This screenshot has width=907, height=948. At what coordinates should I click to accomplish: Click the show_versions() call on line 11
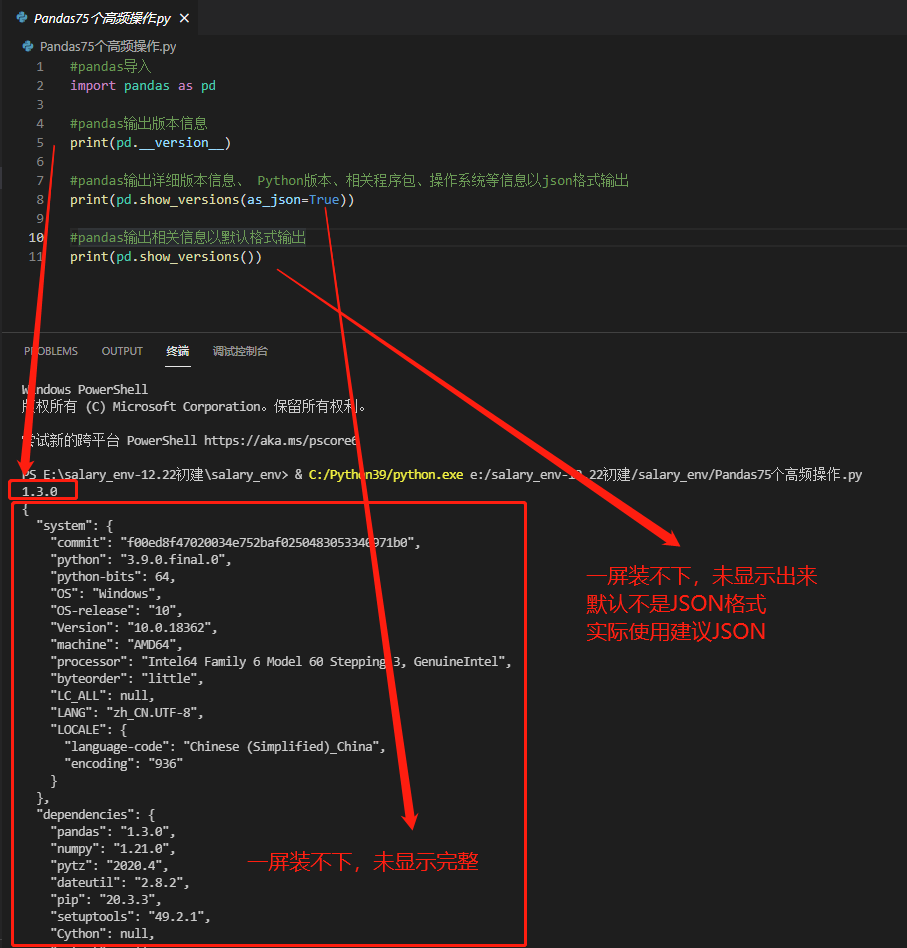tap(198, 256)
